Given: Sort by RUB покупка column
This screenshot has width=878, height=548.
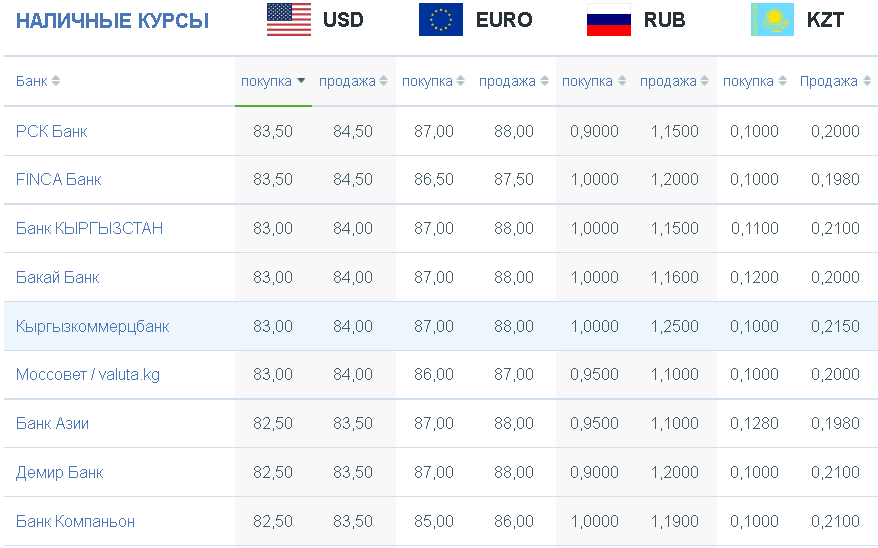Looking at the screenshot, I should (x=594, y=81).
